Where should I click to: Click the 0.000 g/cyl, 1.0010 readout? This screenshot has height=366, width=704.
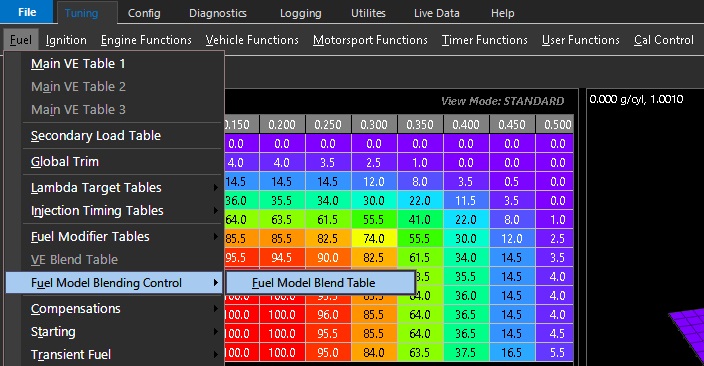pos(636,99)
